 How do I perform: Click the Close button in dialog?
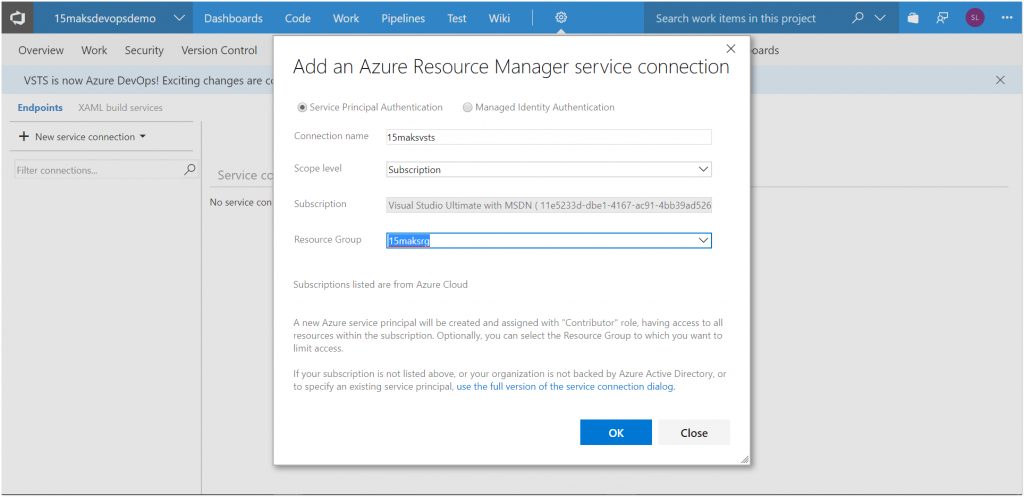click(694, 432)
